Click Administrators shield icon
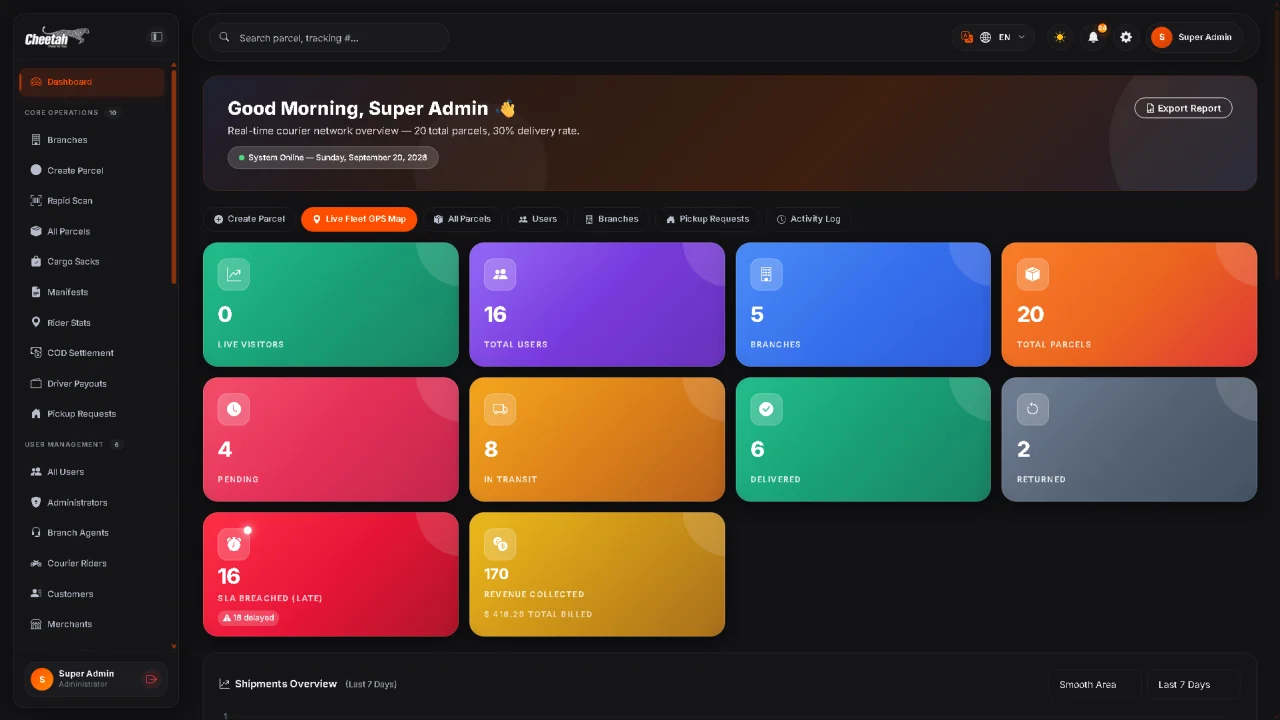Screen dimensions: 1280x720 tap(36, 502)
